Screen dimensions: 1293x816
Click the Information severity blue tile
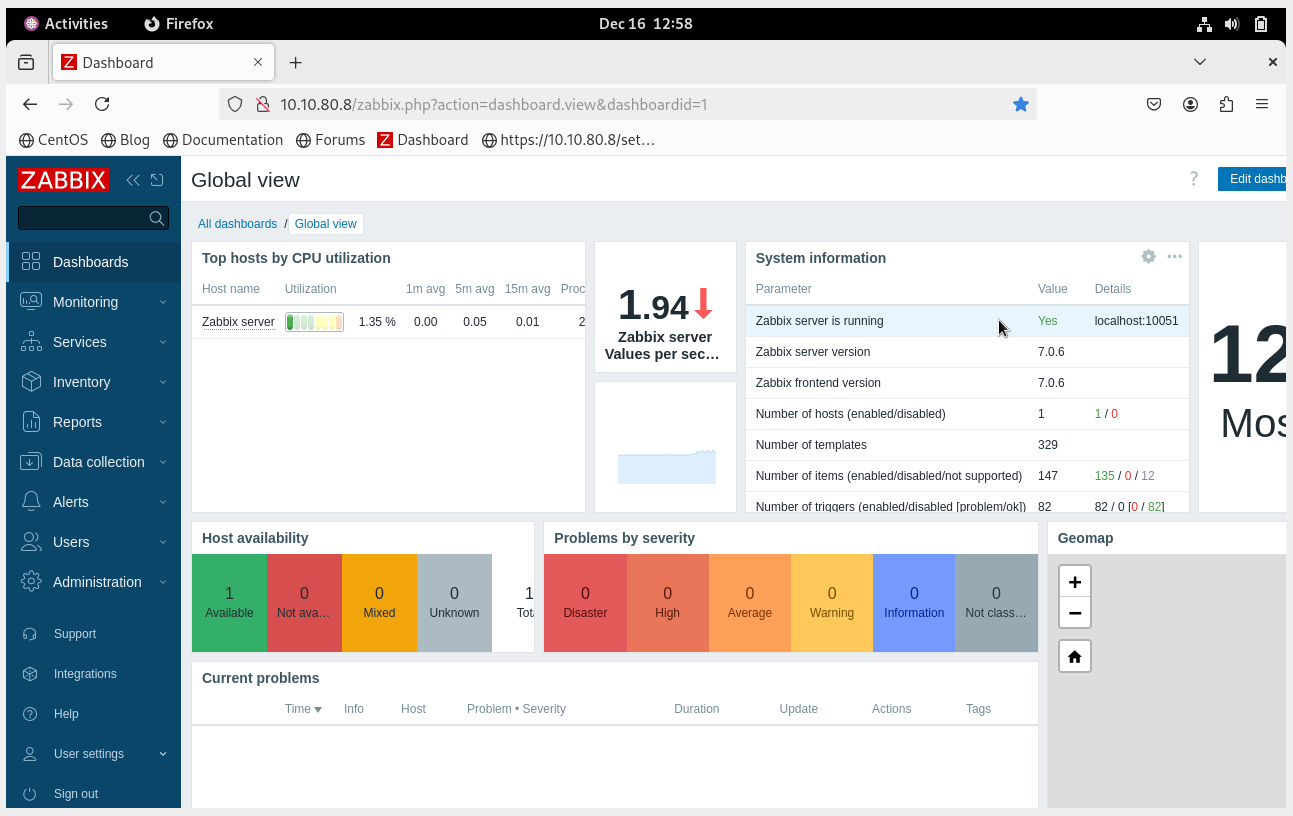(x=914, y=603)
